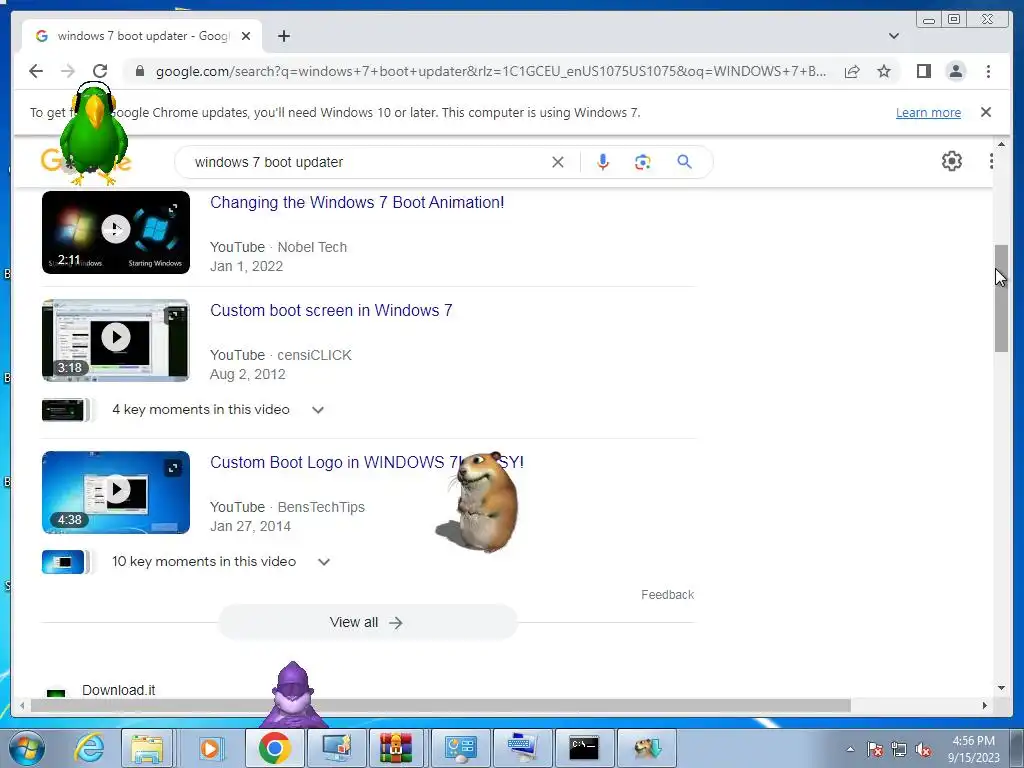1024x768 pixels.
Task: Click the horizontal scrollbar thumb
Action: point(441,705)
